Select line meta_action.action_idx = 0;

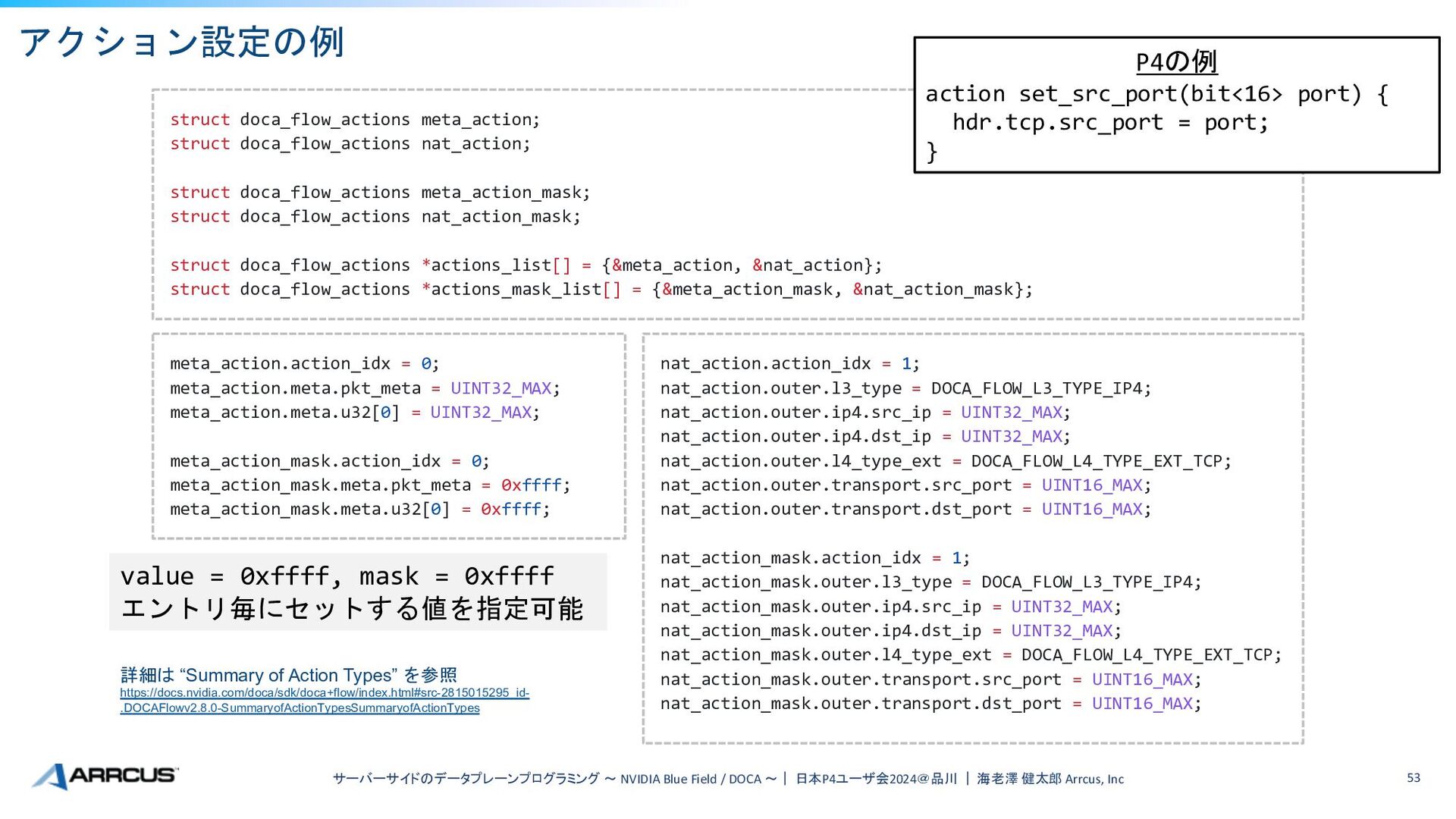click(x=305, y=364)
